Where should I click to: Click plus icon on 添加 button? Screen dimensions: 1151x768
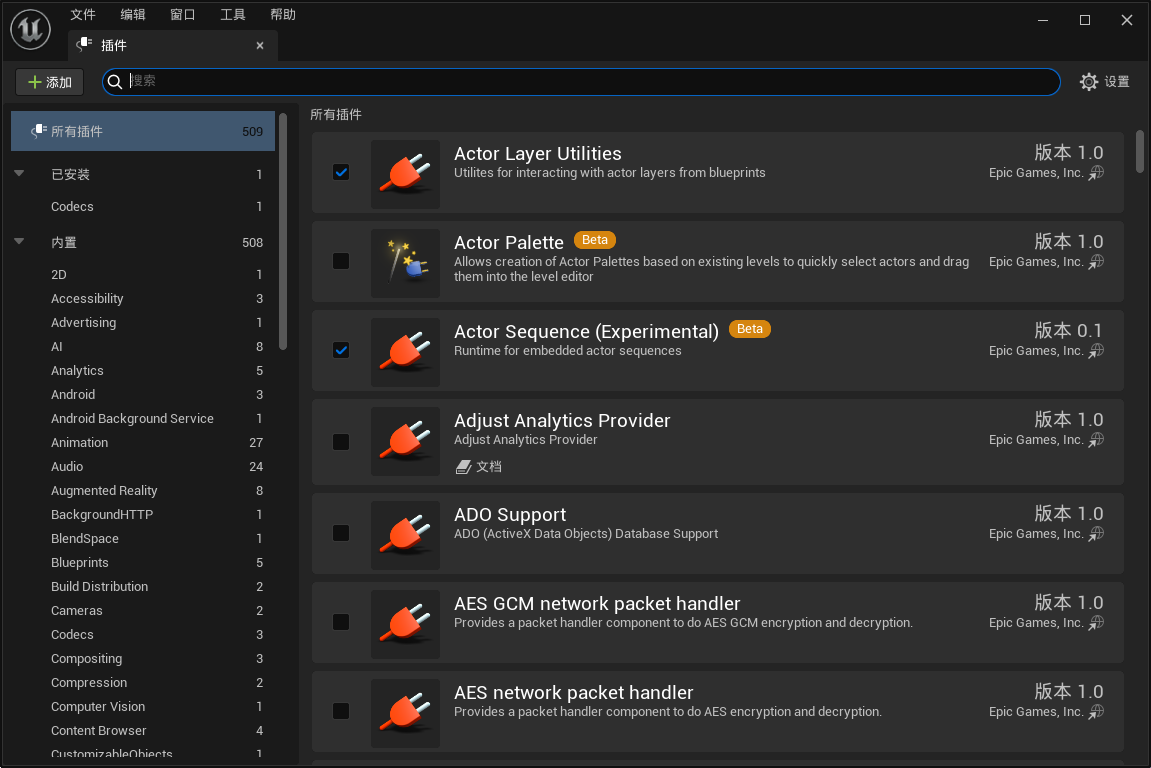click(x=35, y=82)
